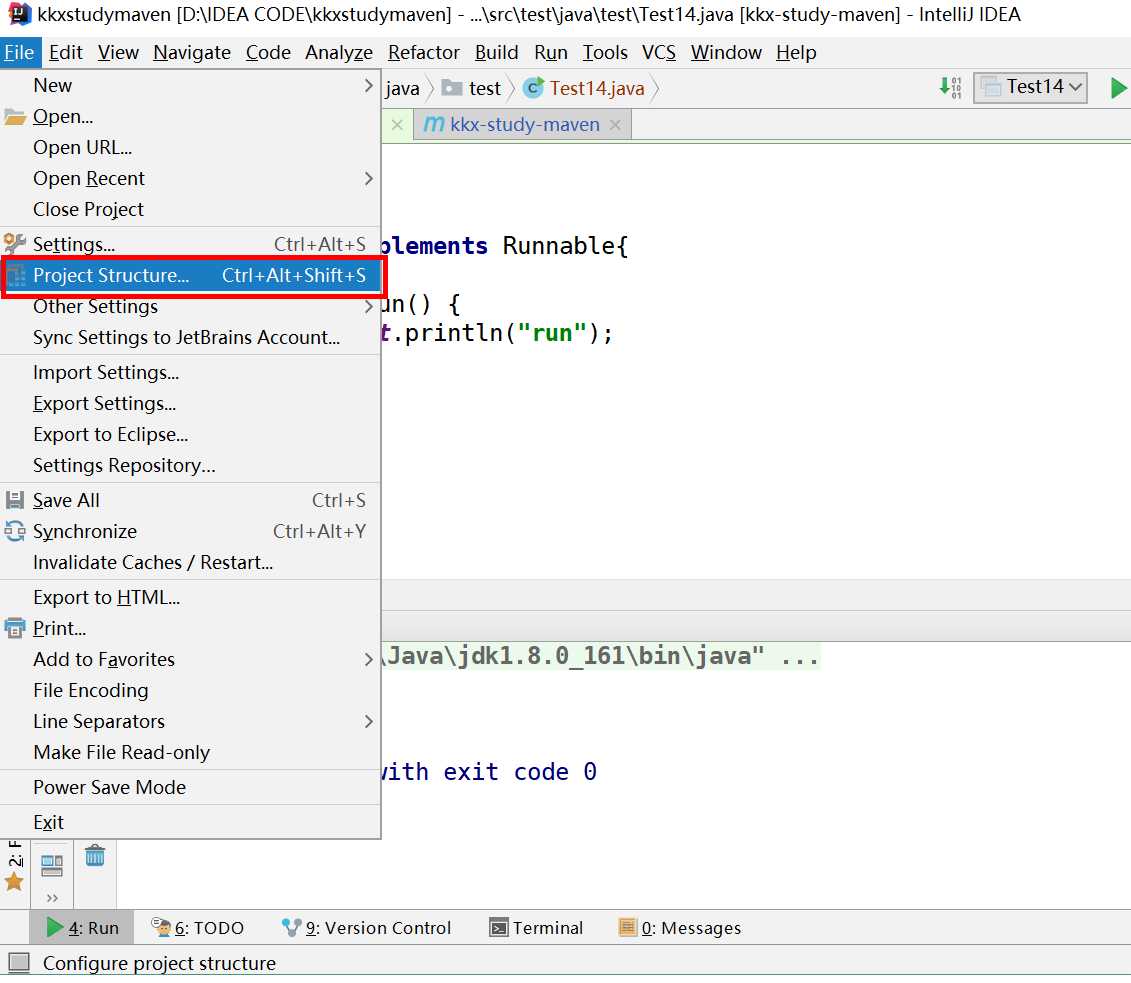Close the tab left of kkx-study-maven
The width and height of the screenshot is (1131, 983).
[397, 125]
